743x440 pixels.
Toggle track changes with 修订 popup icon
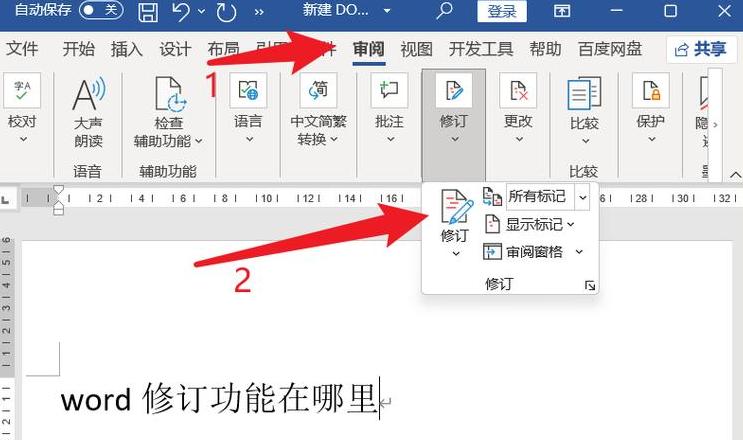(x=456, y=207)
